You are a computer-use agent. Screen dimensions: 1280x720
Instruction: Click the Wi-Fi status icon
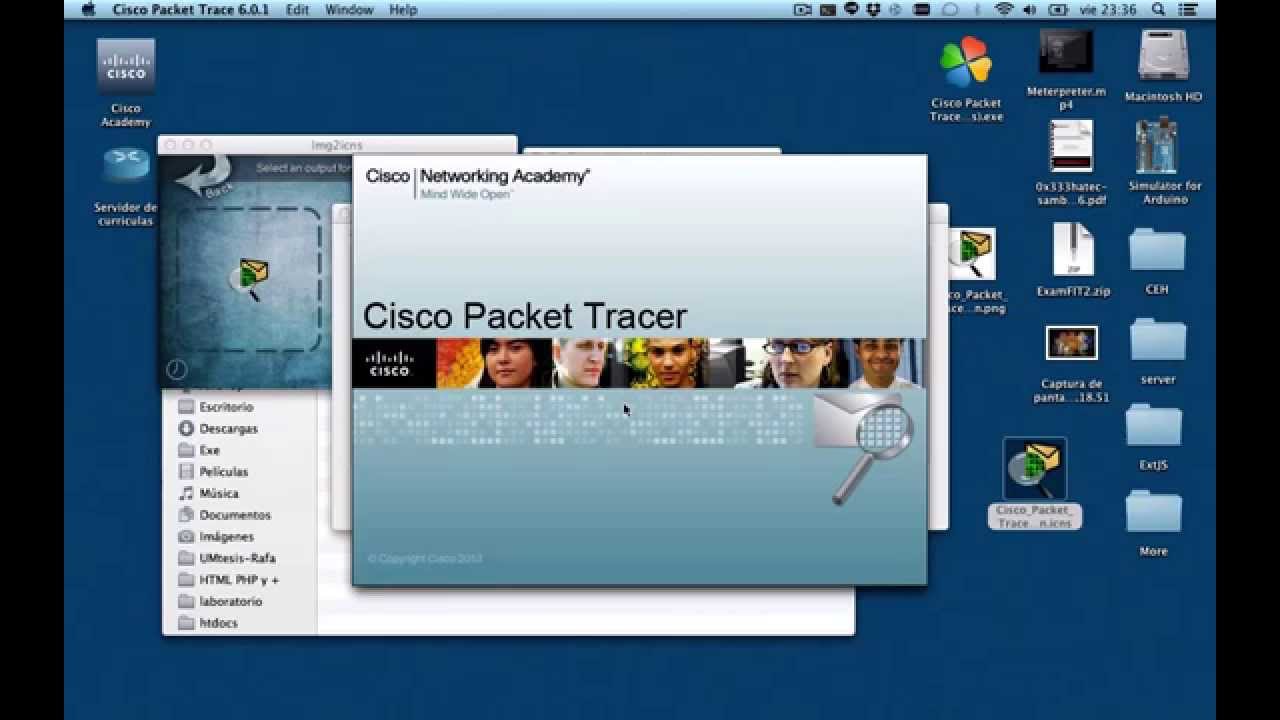click(x=1004, y=9)
